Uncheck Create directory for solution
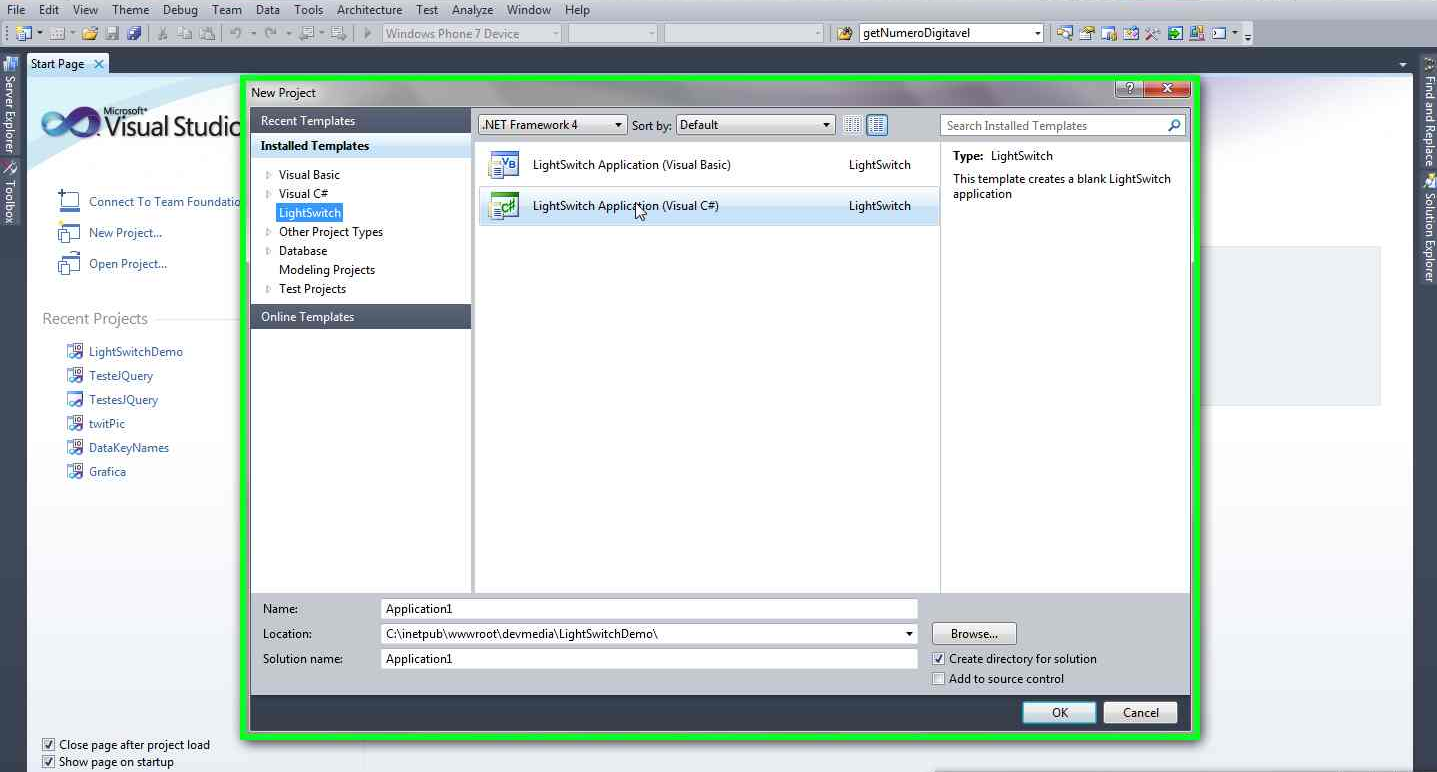This screenshot has height=772, width=1437. point(938,659)
